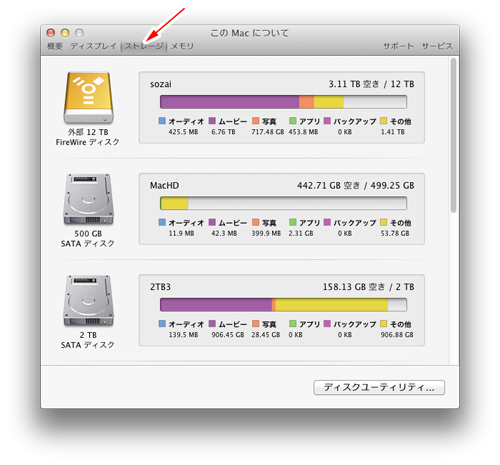This screenshot has height=465, width=500.
Task: Switch to the メモリ tab
Action: [182, 46]
